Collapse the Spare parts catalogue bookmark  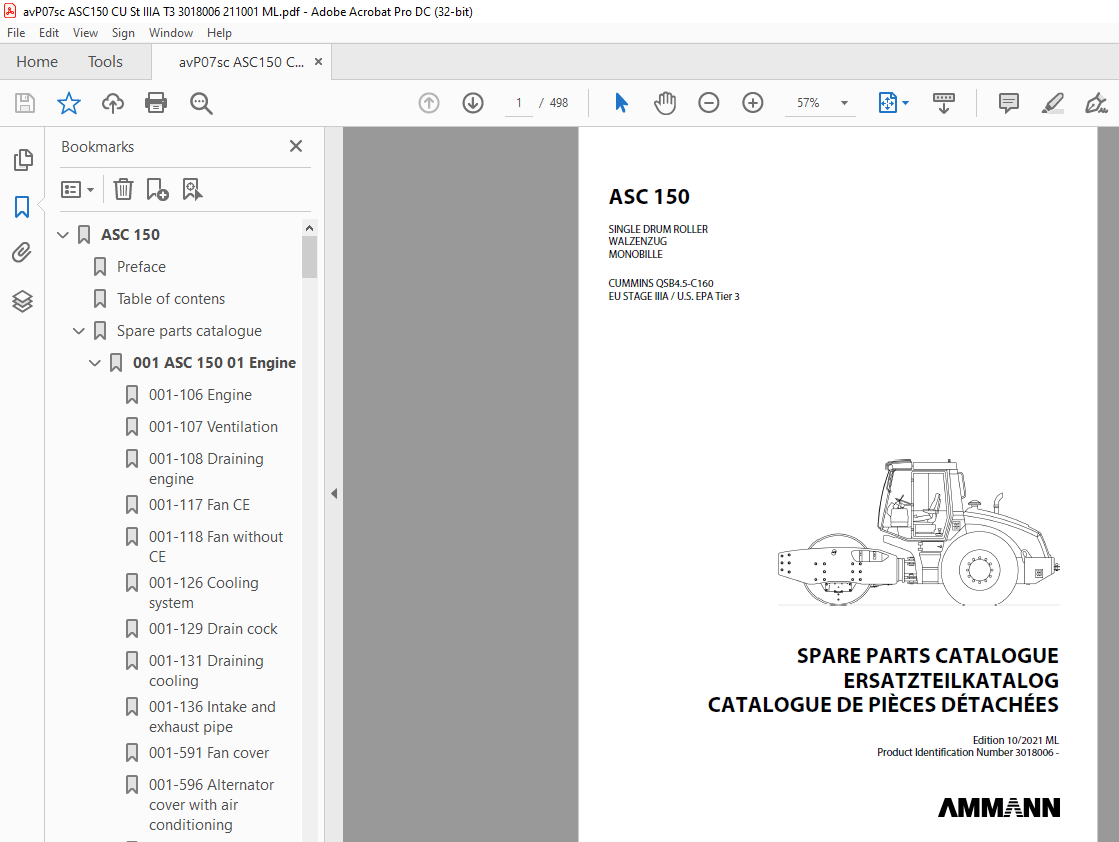[x=78, y=330]
